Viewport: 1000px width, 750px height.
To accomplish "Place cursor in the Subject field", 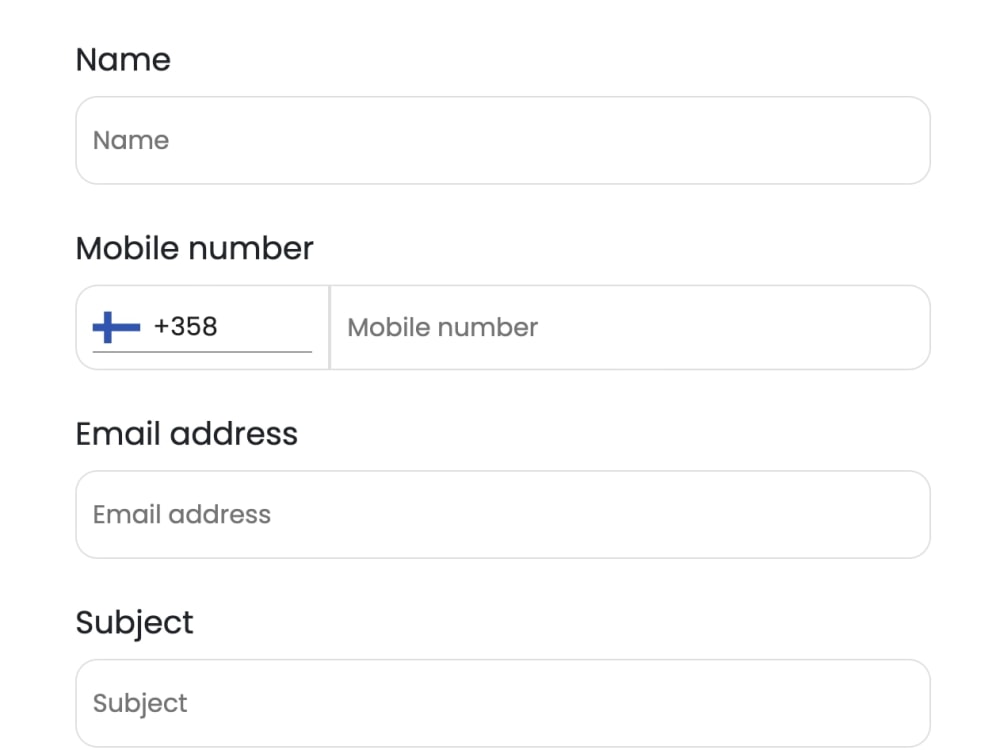I will [503, 703].
